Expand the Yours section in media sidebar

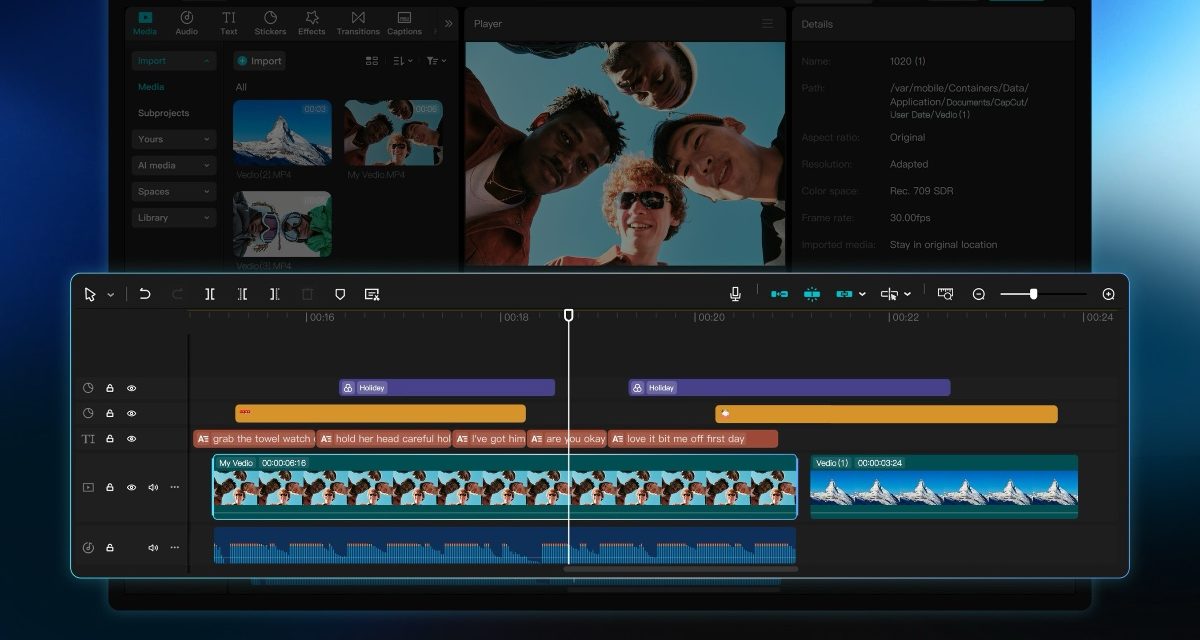[x=175, y=139]
